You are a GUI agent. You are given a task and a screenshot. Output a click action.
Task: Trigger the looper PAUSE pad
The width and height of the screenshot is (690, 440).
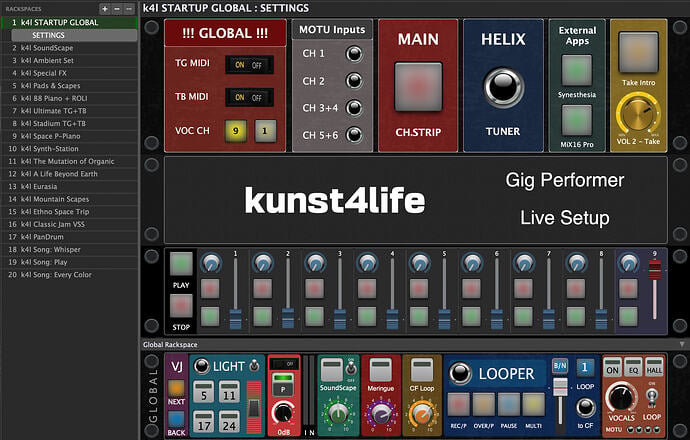(x=509, y=405)
